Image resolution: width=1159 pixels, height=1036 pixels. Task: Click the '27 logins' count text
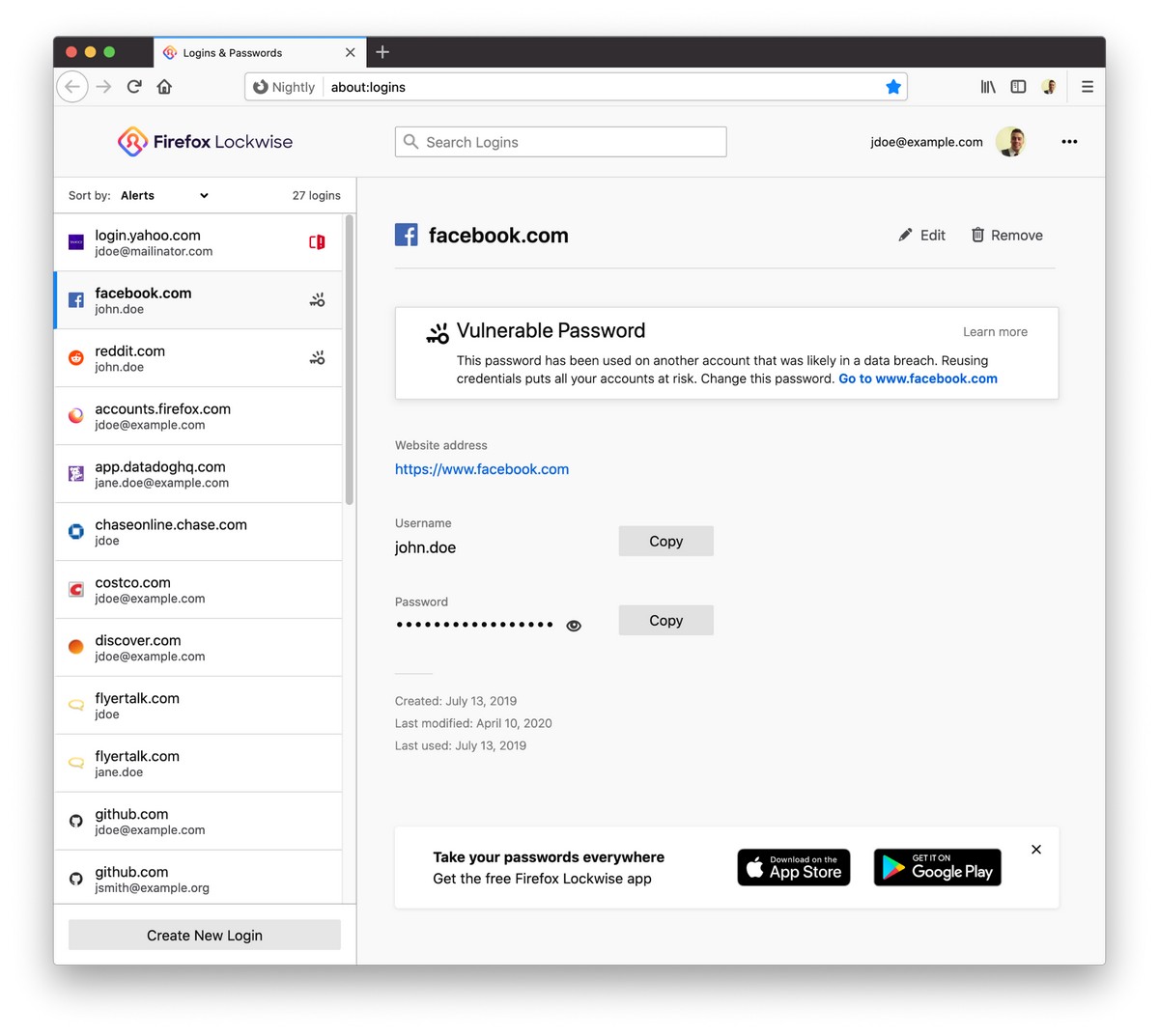(317, 195)
